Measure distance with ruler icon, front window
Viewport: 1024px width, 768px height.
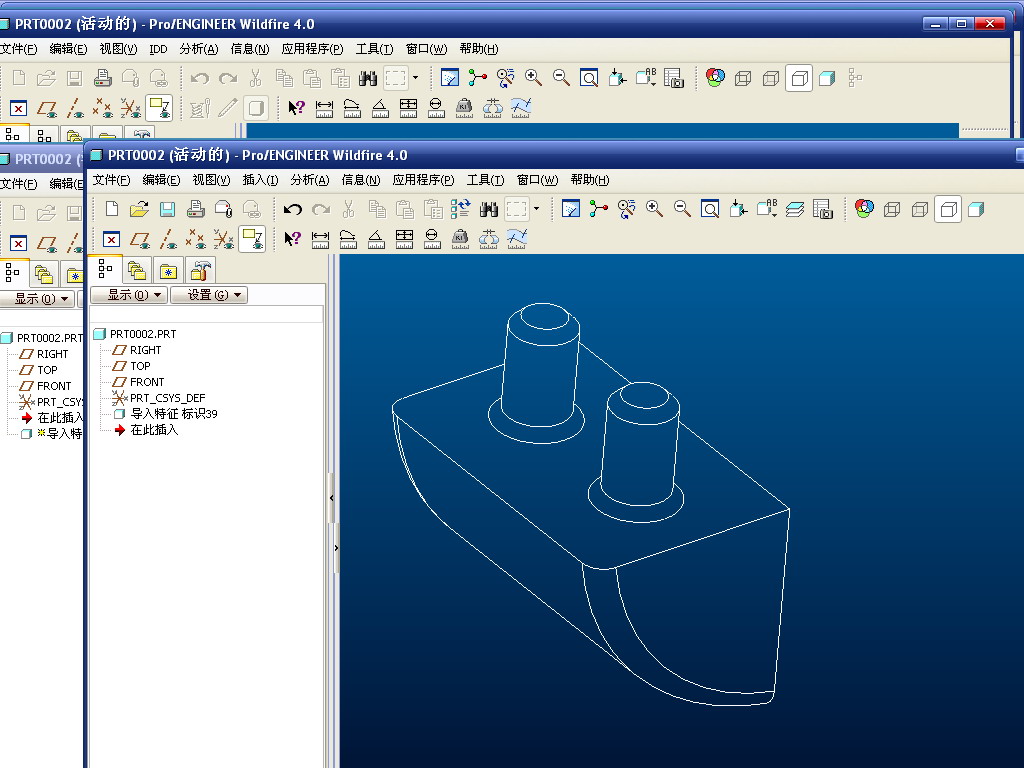point(320,239)
